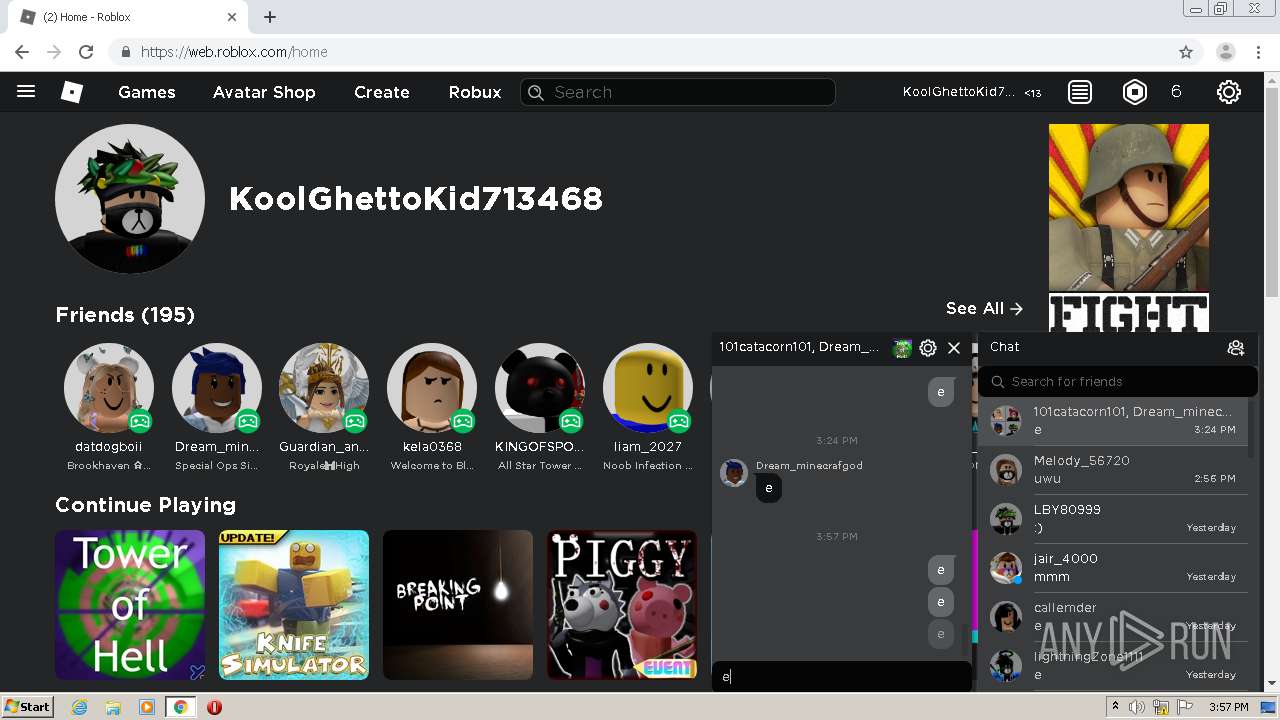Open chat conversation settings gear
Viewport: 1280px width, 720px height.
click(928, 347)
